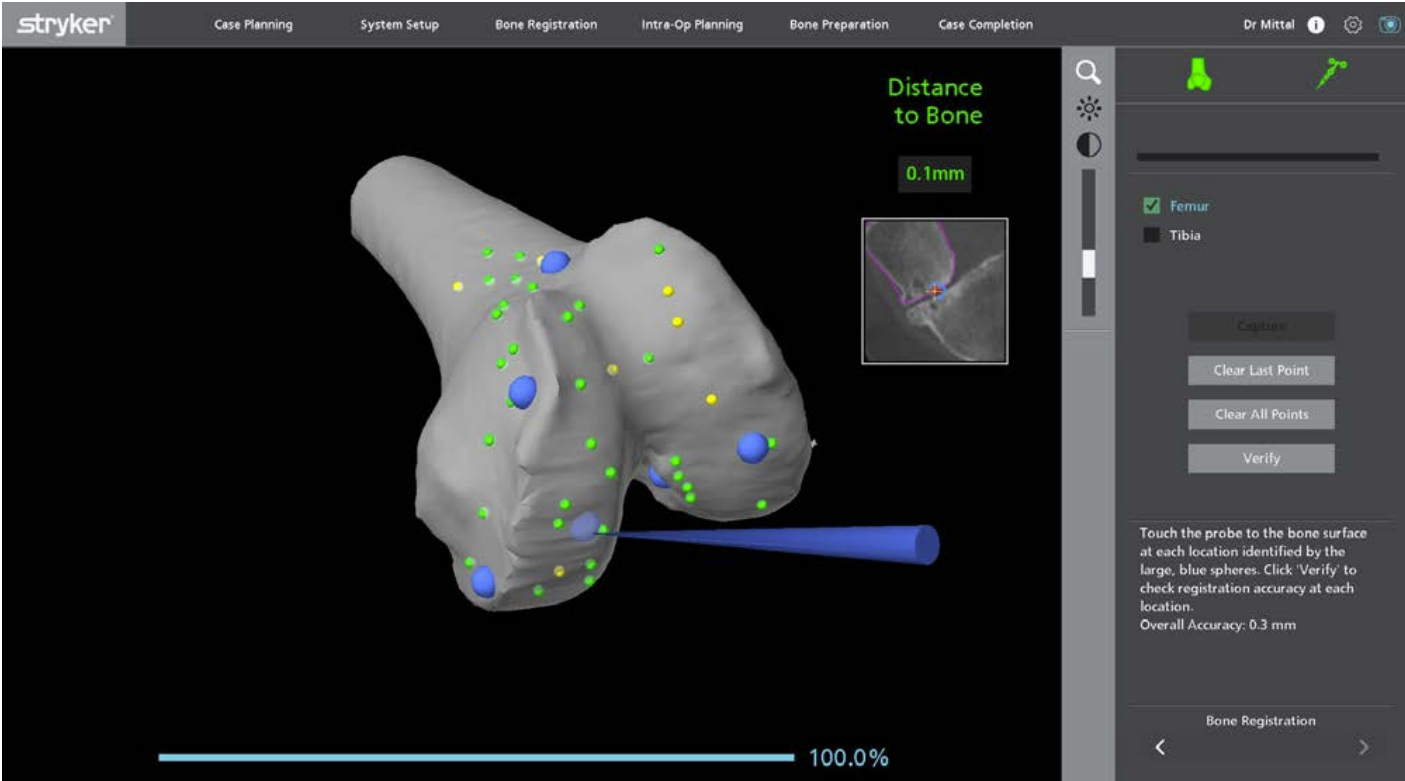Click the Stryker logo
Image resolution: width=1405 pixels, height=781 pixels.
pyautogui.click(x=64, y=24)
